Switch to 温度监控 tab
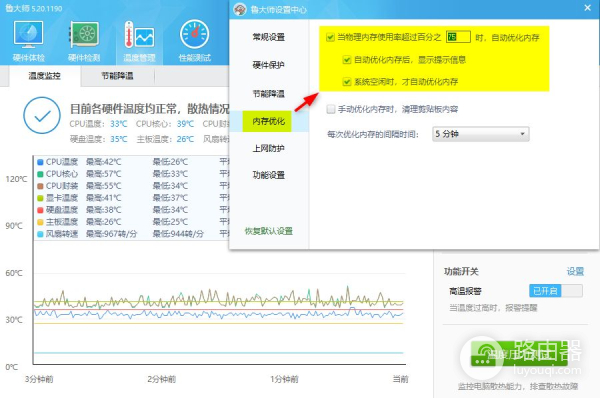Screen dimensions: 600x398 (44, 76)
